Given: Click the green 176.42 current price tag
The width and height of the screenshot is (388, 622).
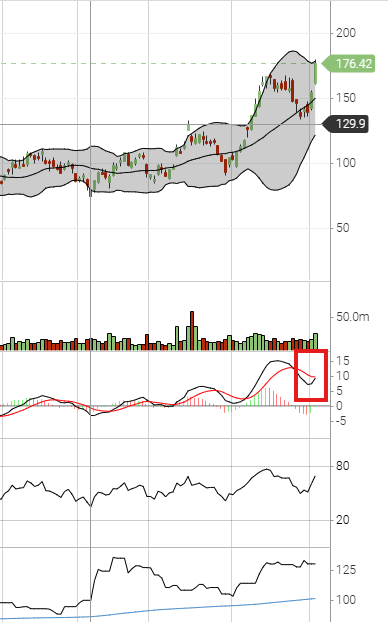Looking at the screenshot, I should 348,63.
